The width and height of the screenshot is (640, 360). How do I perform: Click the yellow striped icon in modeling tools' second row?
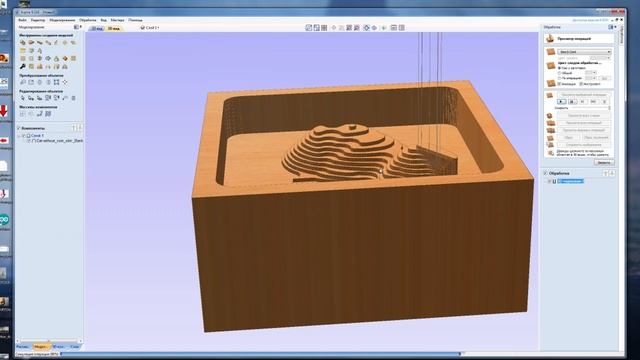(23, 51)
